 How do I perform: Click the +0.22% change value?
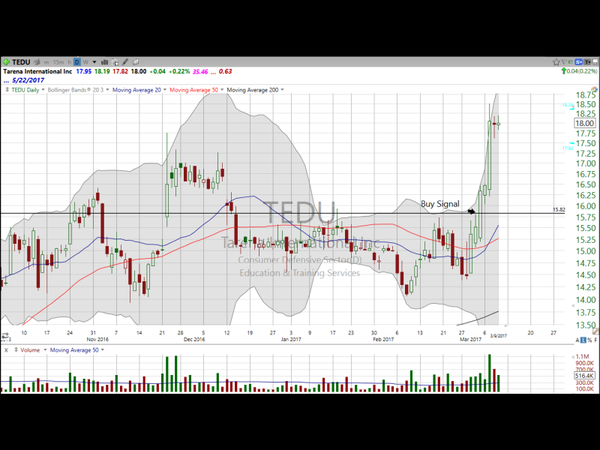[180, 72]
